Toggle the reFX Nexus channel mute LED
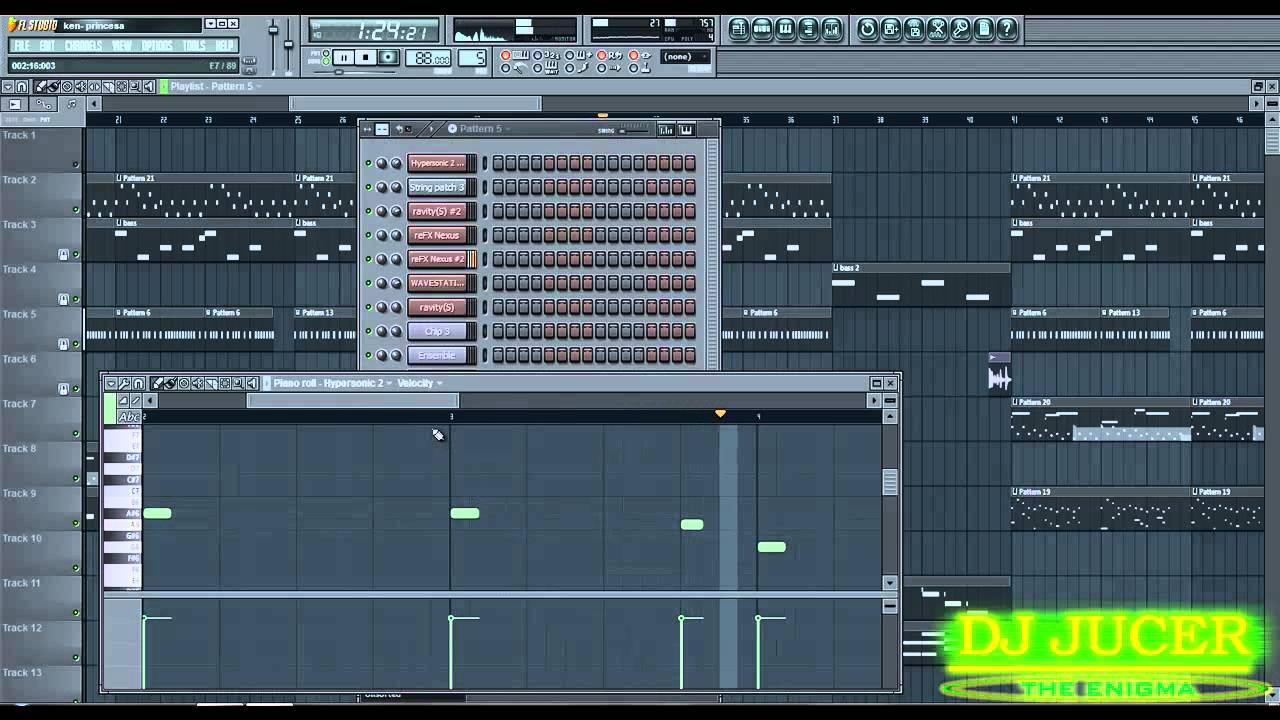This screenshot has width=1280, height=720. [368, 235]
